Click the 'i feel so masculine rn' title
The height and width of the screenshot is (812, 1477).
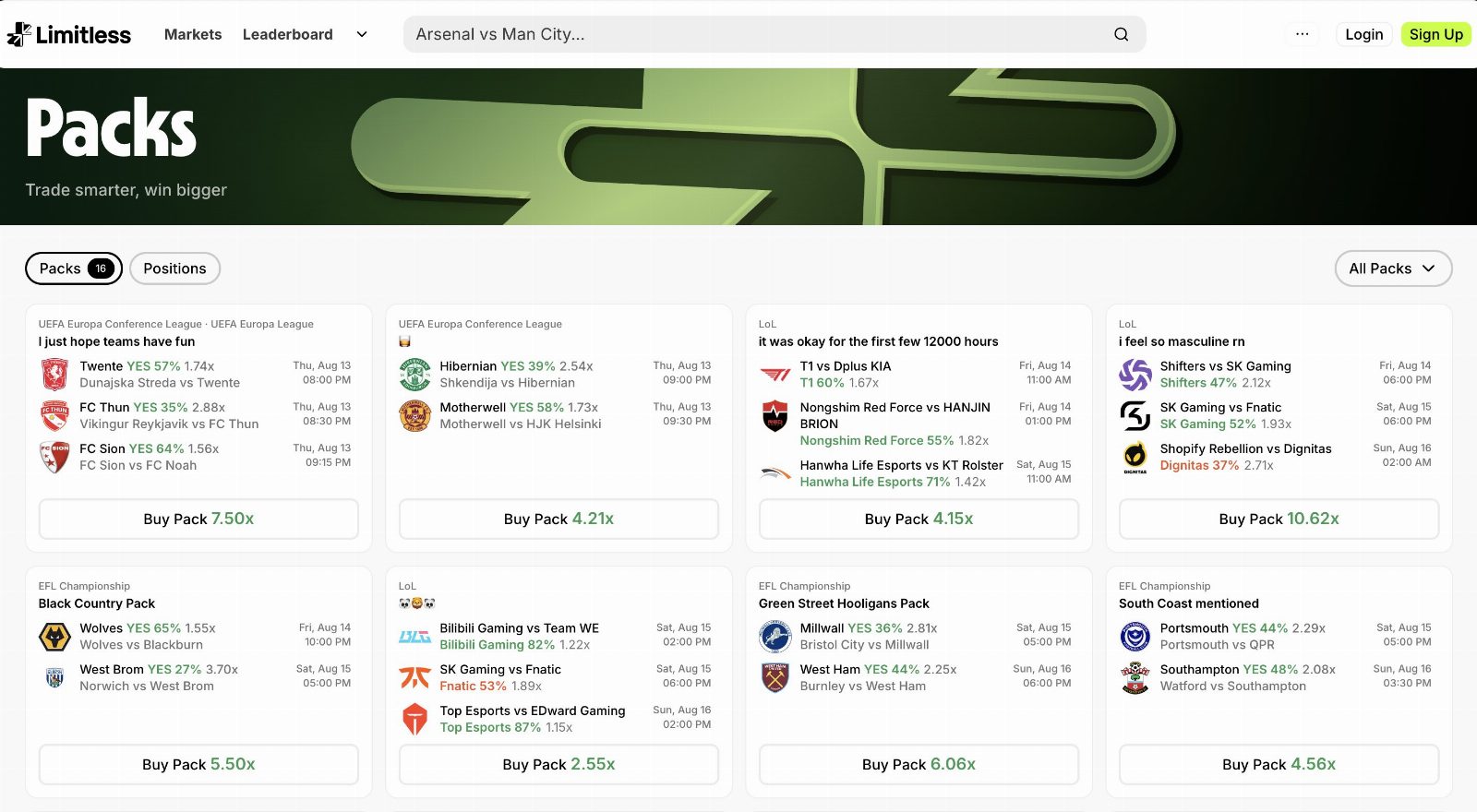[x=1182, y=341]
